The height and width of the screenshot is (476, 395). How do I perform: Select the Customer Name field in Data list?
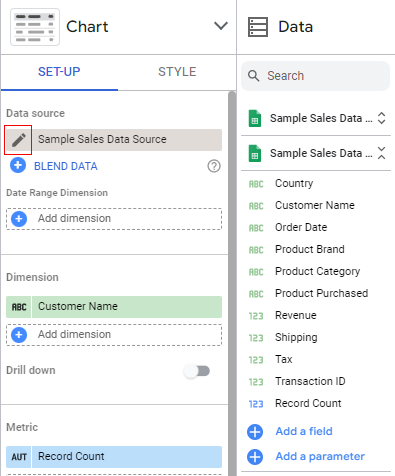315,205
